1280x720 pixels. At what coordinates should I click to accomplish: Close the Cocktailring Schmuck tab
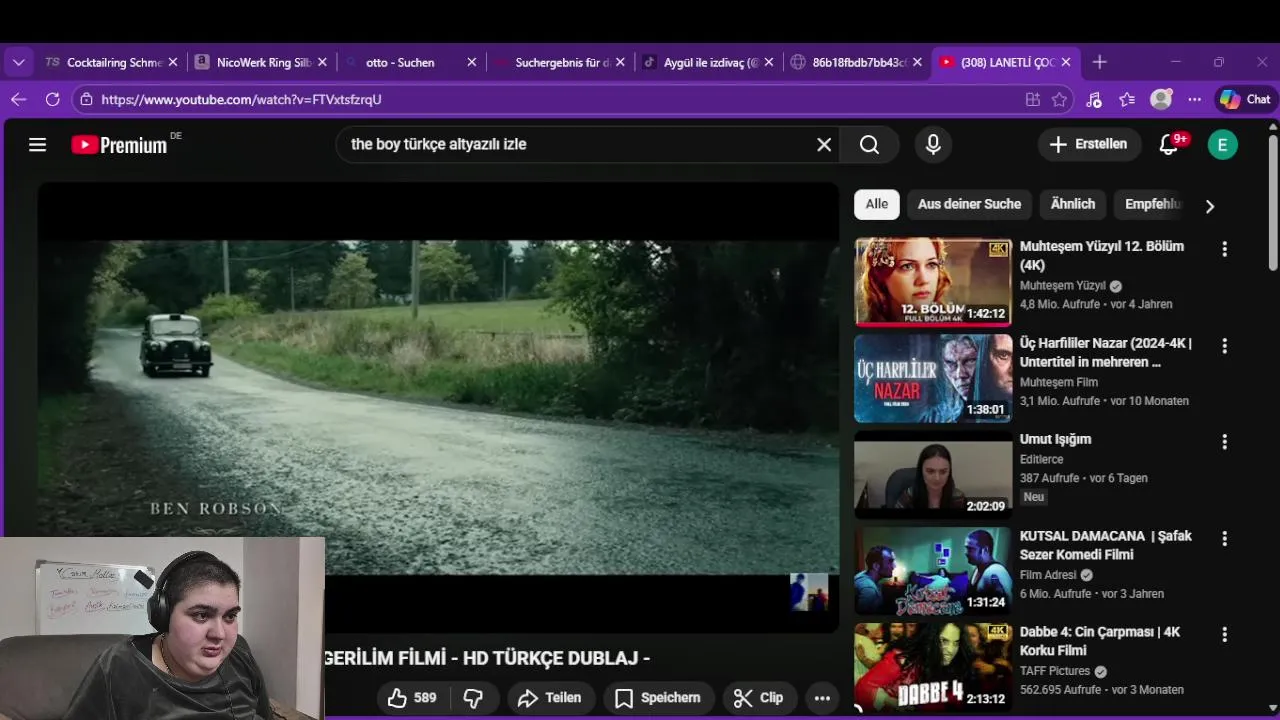coord(172,62)
